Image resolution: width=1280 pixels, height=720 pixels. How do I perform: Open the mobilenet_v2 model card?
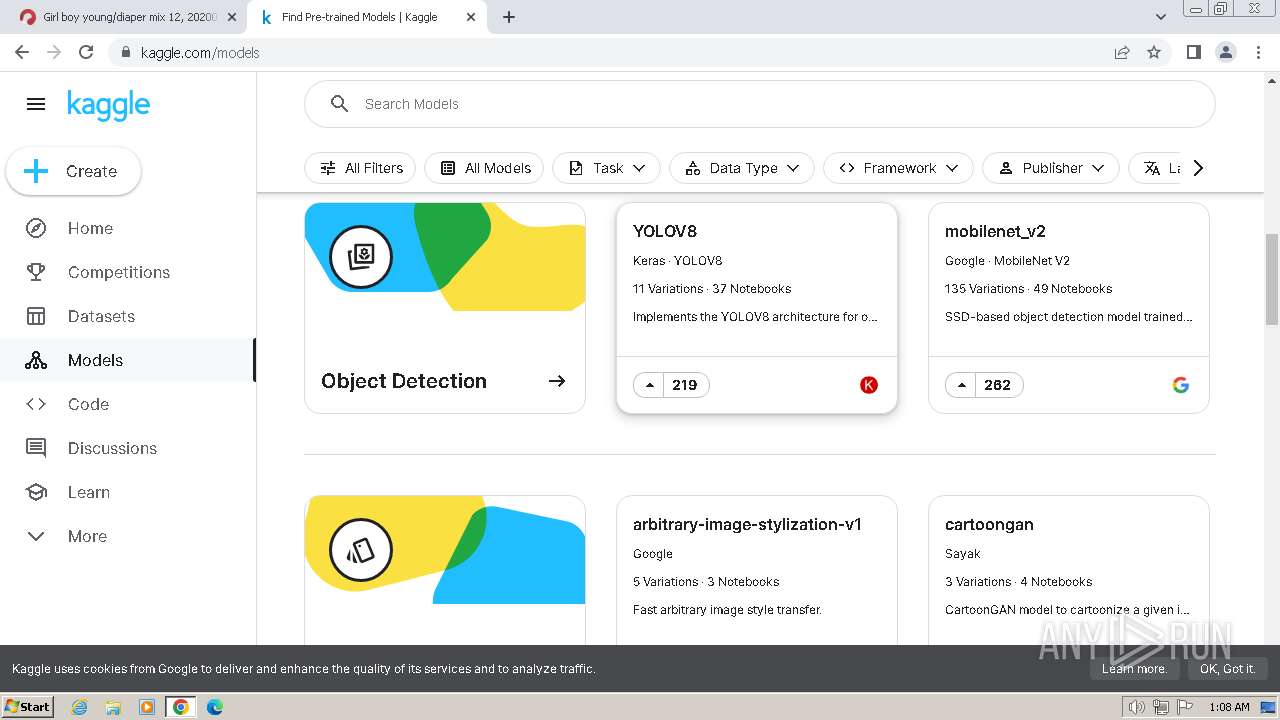(1069, 308)
